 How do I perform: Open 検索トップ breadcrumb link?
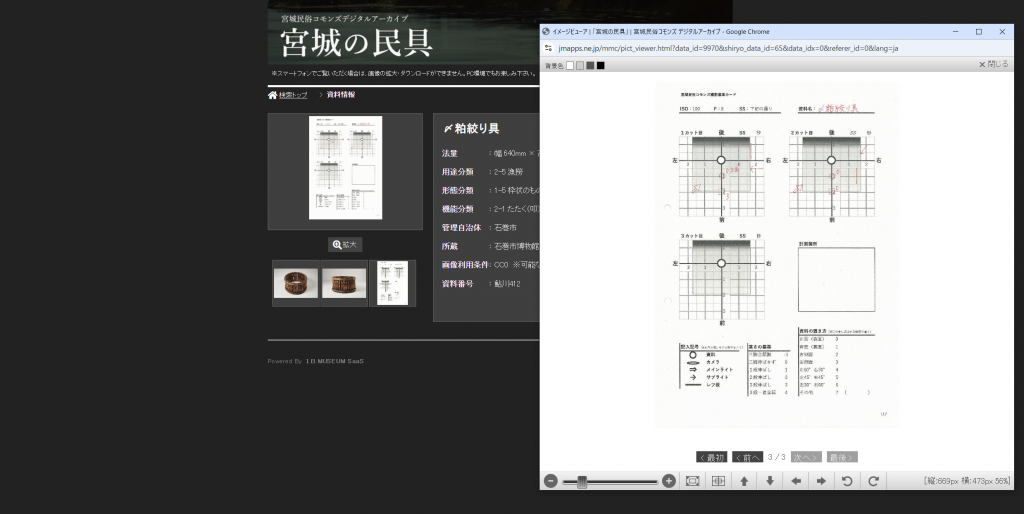click(x=288, y=95)
